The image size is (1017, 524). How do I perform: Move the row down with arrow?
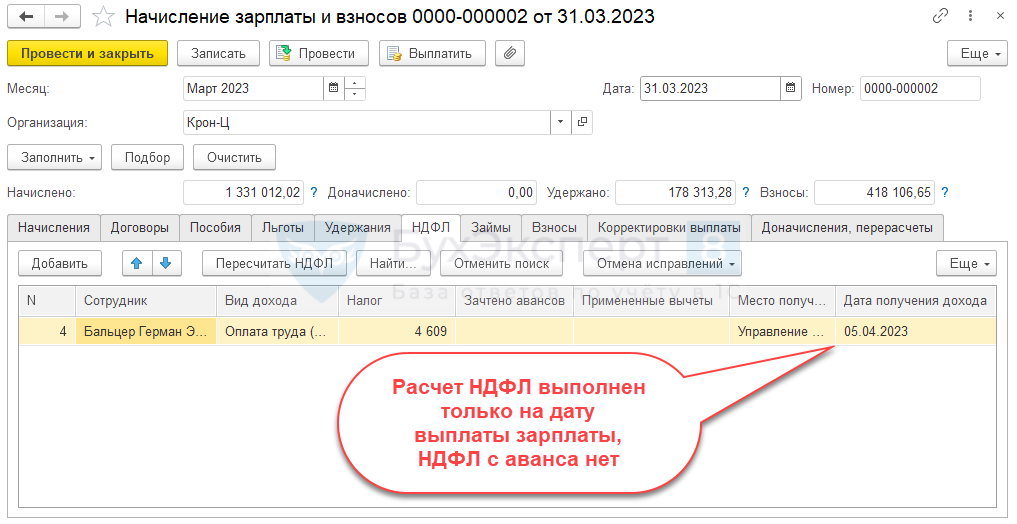[166, 263]
